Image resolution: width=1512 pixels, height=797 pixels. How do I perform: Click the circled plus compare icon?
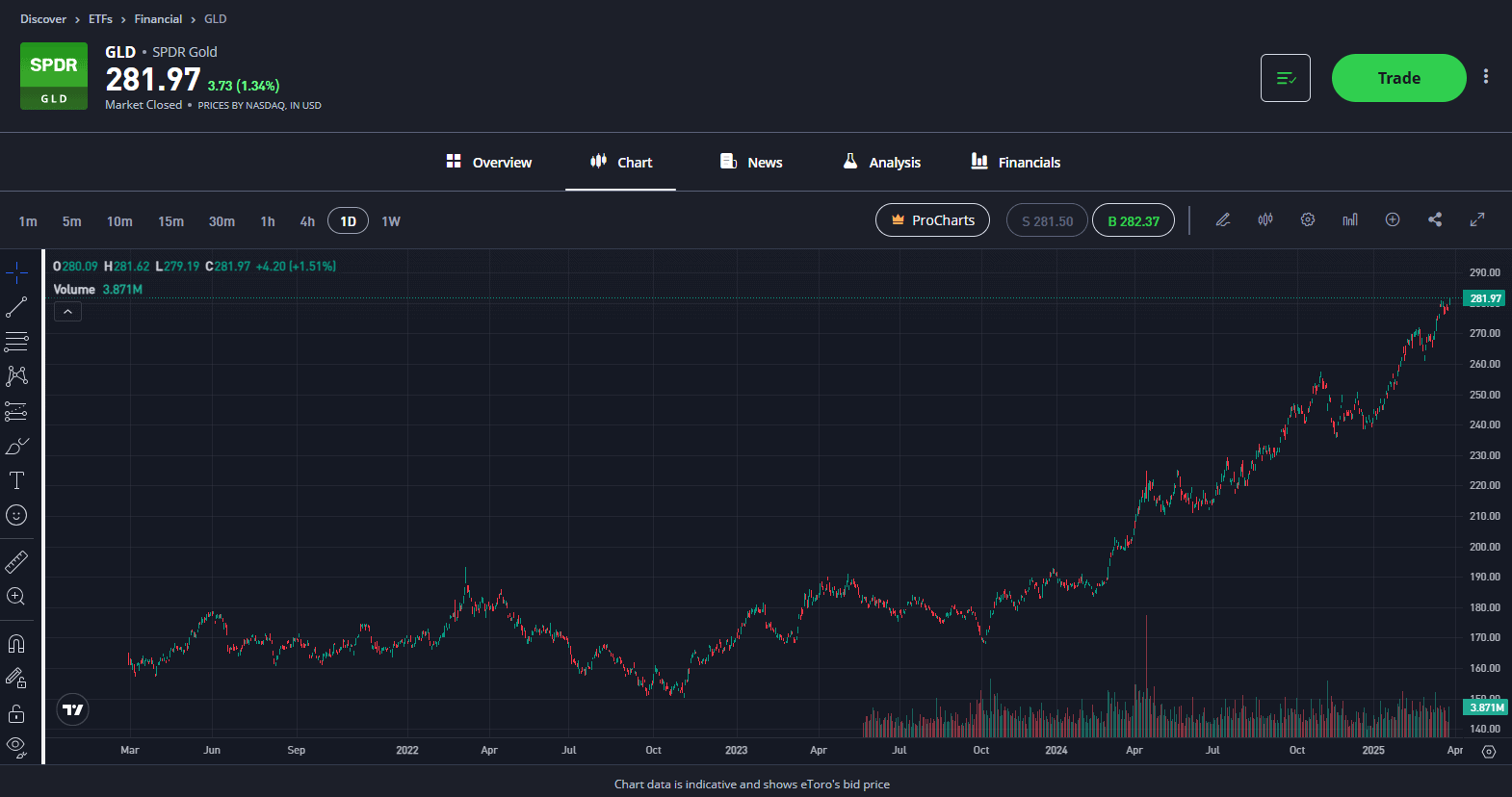1393,219
